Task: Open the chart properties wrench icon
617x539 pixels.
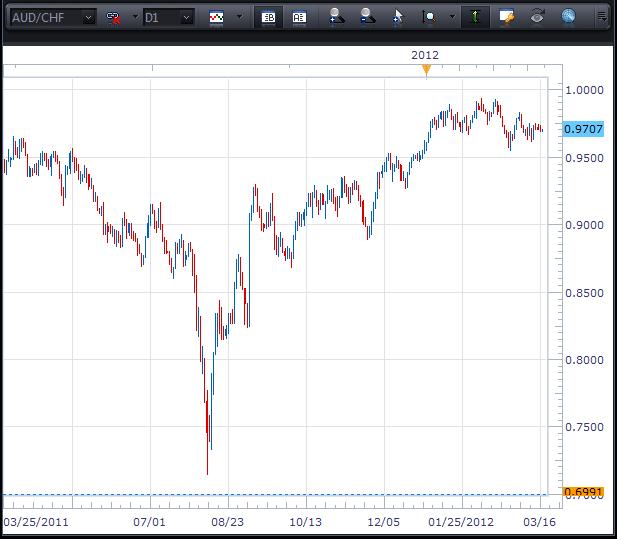Action: 506,17
